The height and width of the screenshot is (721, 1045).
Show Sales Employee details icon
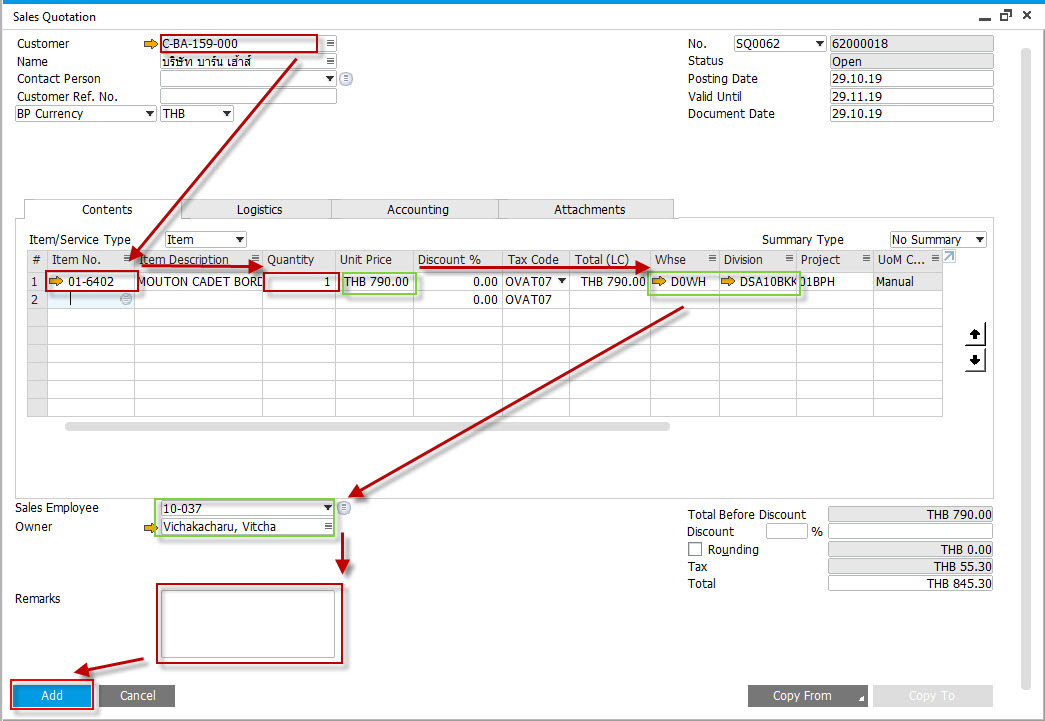[x=344, y=508]
